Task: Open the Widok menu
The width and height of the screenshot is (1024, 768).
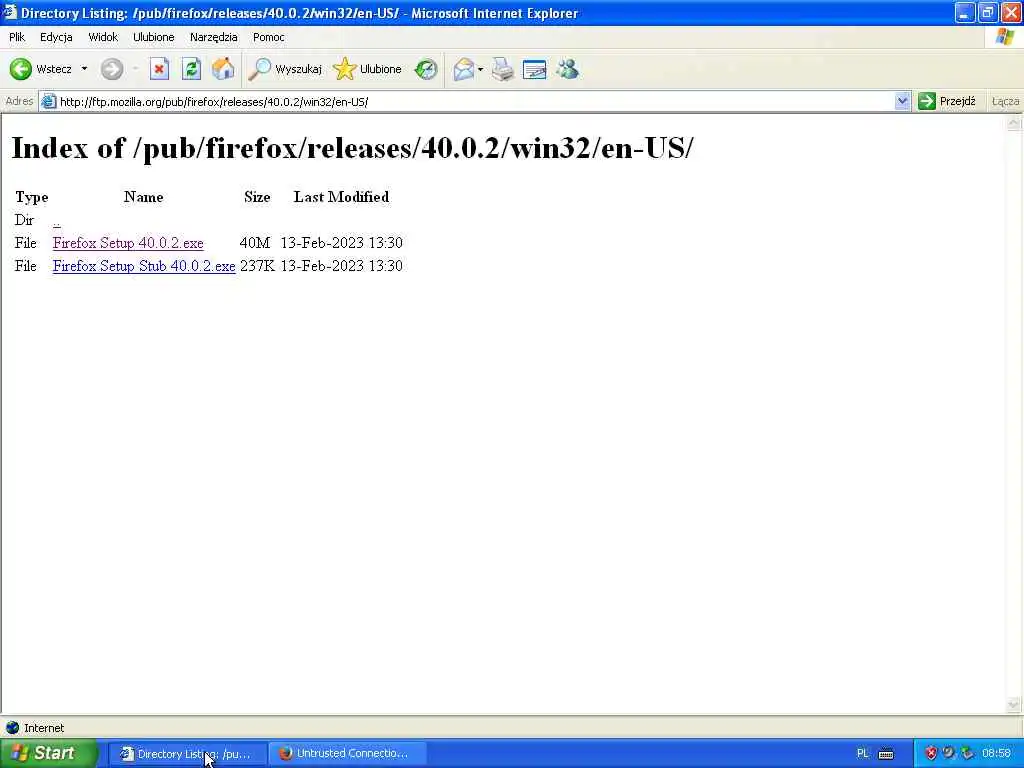Action: coord(103,37)
